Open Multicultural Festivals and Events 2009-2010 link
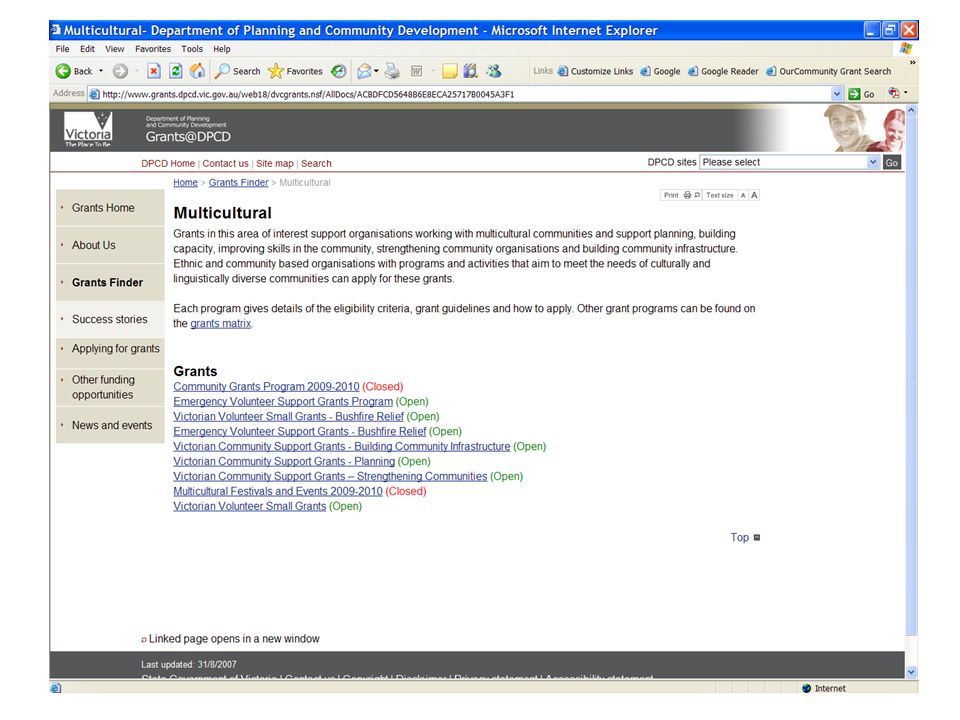This screenshot has width=960, height=720. coord(278,492)
